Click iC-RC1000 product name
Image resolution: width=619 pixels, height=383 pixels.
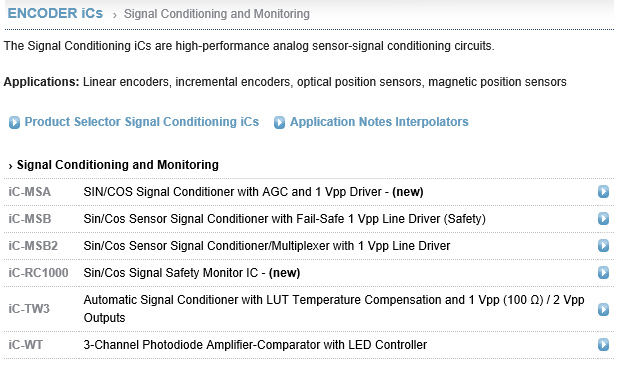point(38,272)
